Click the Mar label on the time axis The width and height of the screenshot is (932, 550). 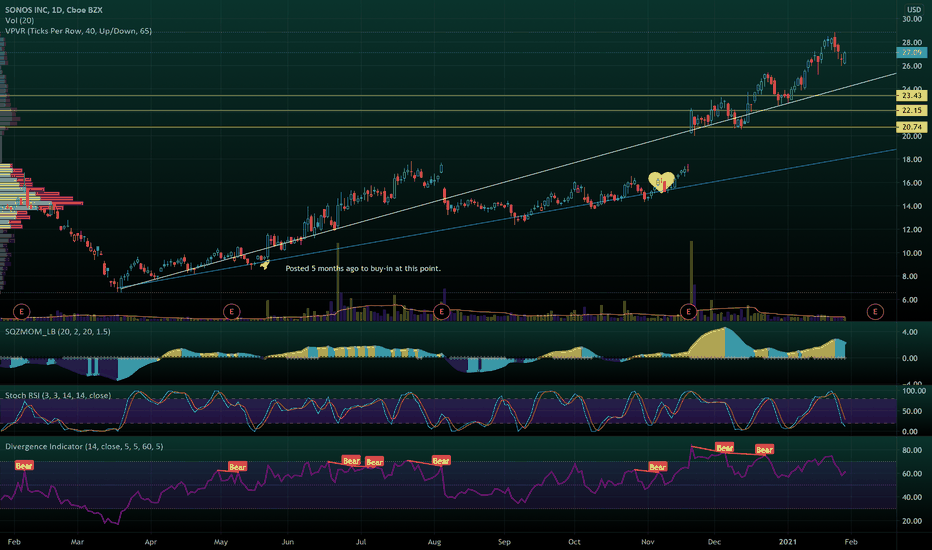77,542
